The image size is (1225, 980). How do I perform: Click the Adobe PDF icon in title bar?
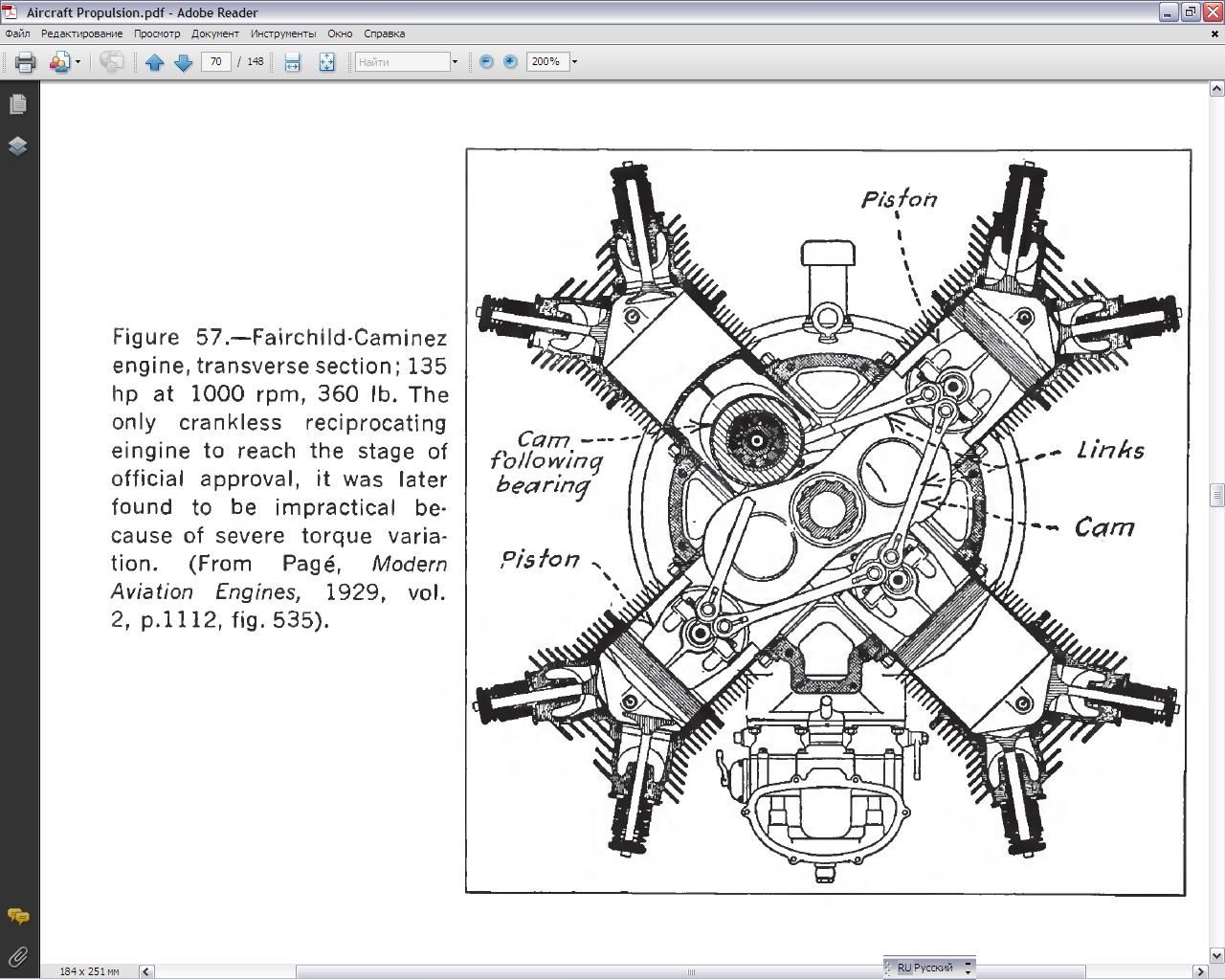11,12
